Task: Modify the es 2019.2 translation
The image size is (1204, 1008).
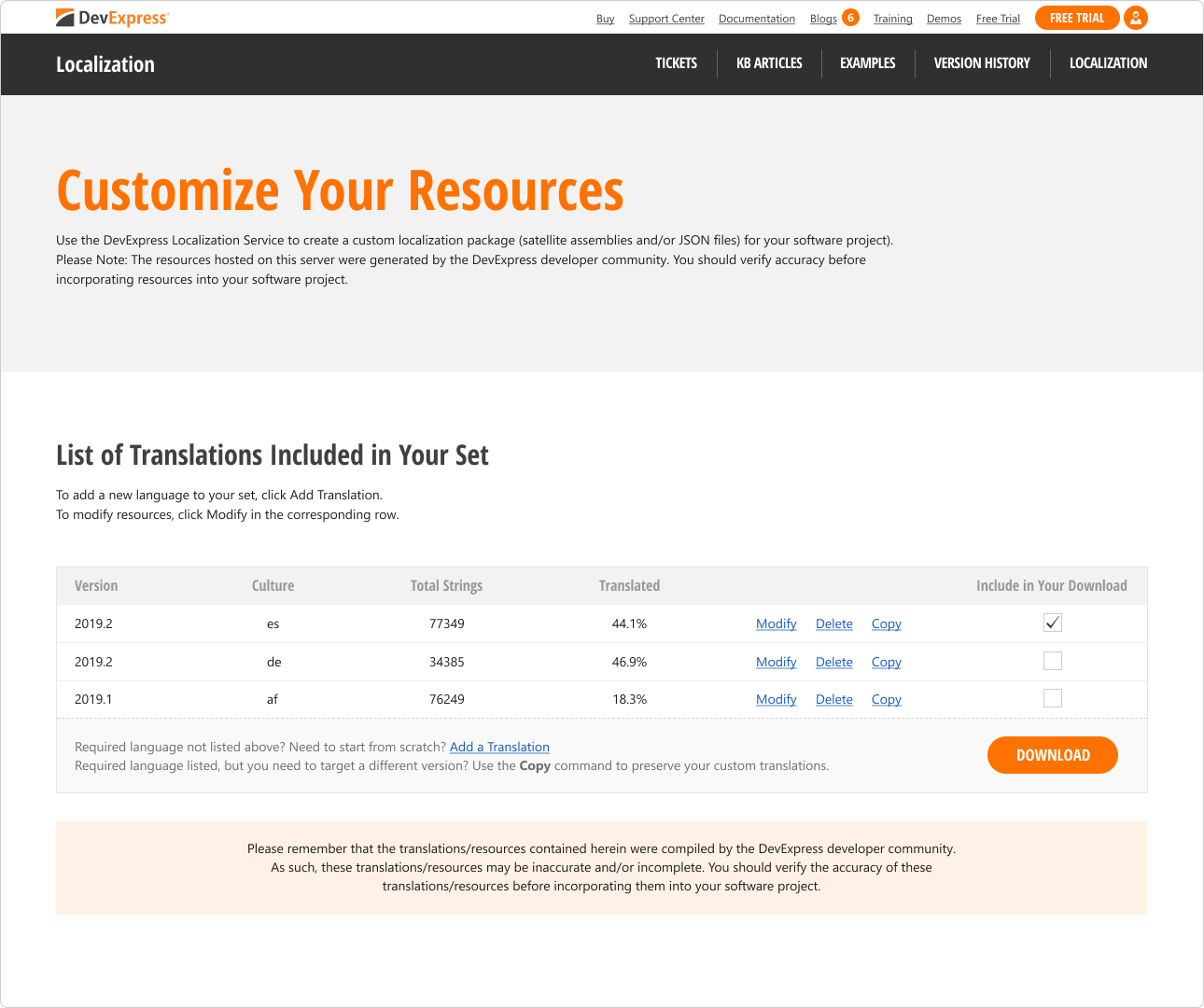Action: coord(777,623)
